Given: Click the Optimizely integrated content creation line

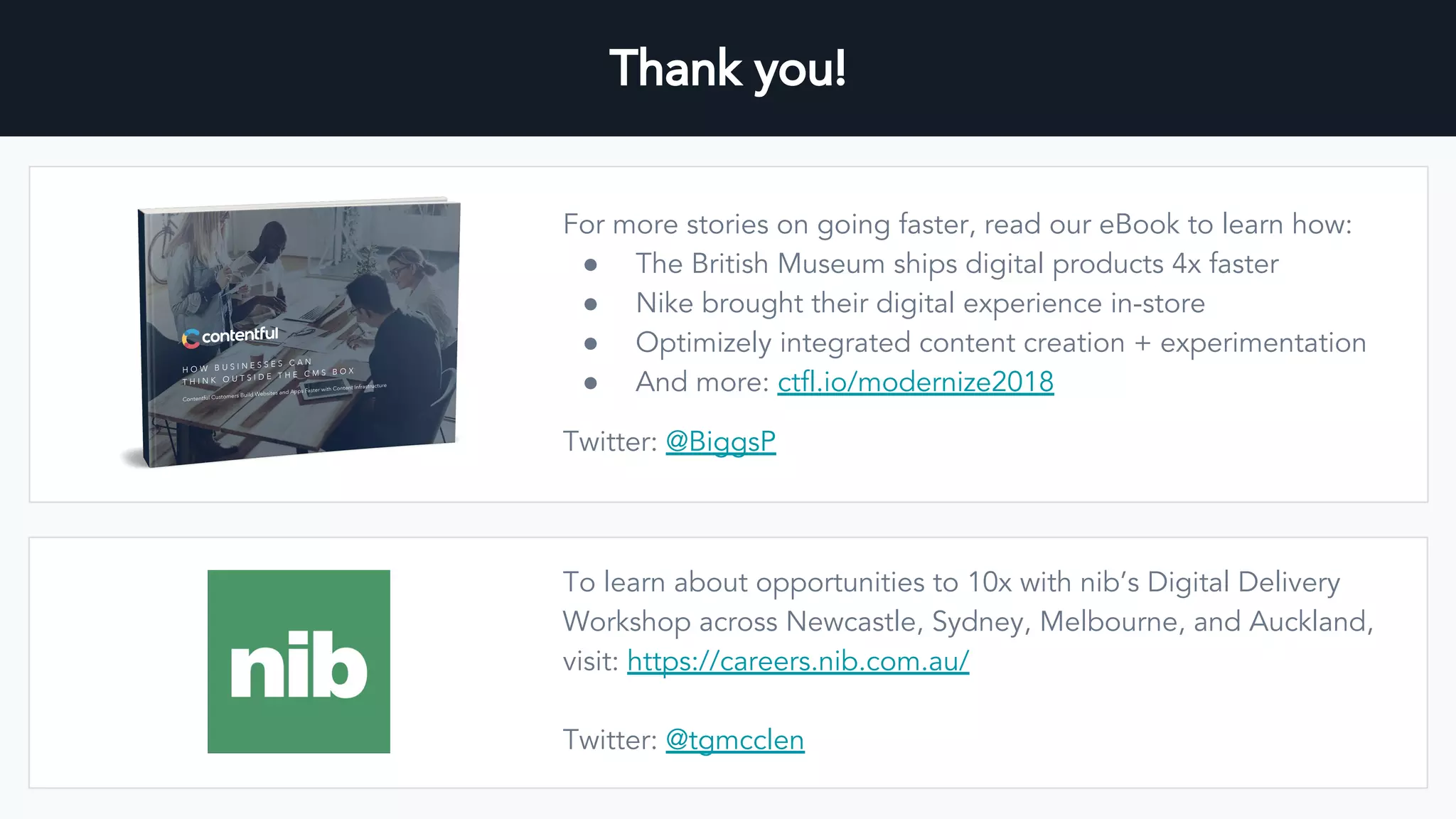Looking at the screenshot, I should tap(1001, 343).
